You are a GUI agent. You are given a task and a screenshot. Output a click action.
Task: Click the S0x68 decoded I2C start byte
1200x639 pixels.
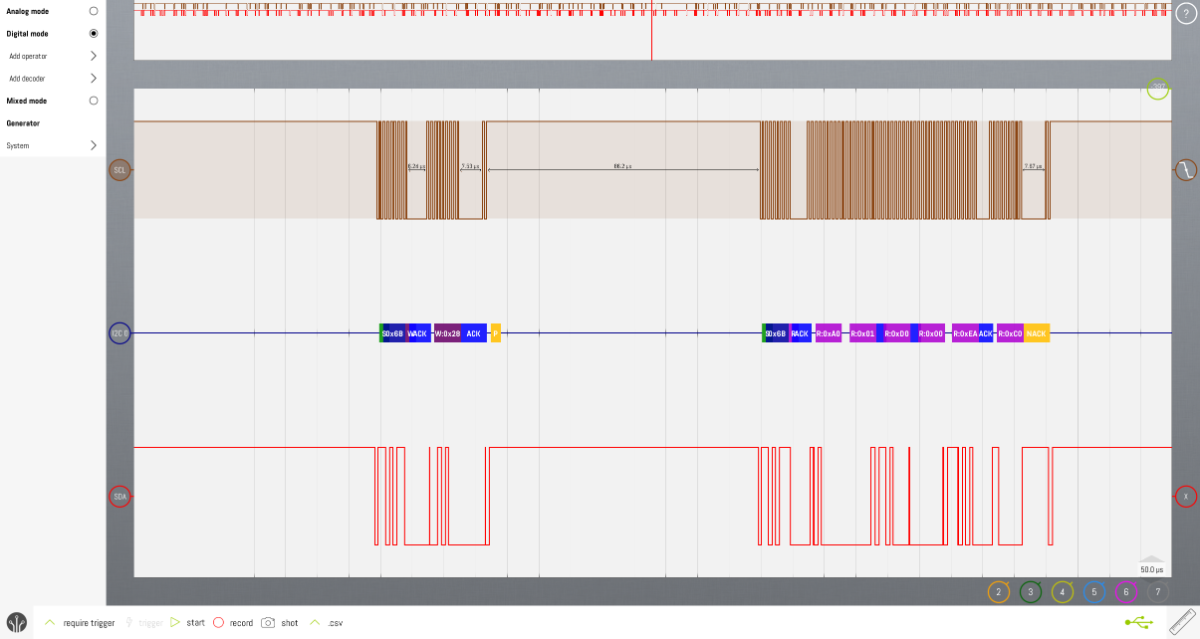pos(391,333)
